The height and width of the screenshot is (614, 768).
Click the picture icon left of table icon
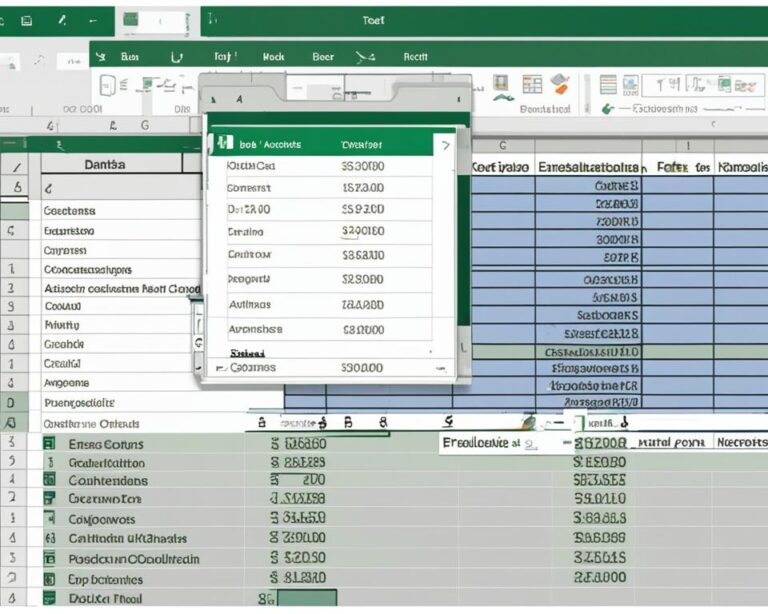[x=502, y=85]
